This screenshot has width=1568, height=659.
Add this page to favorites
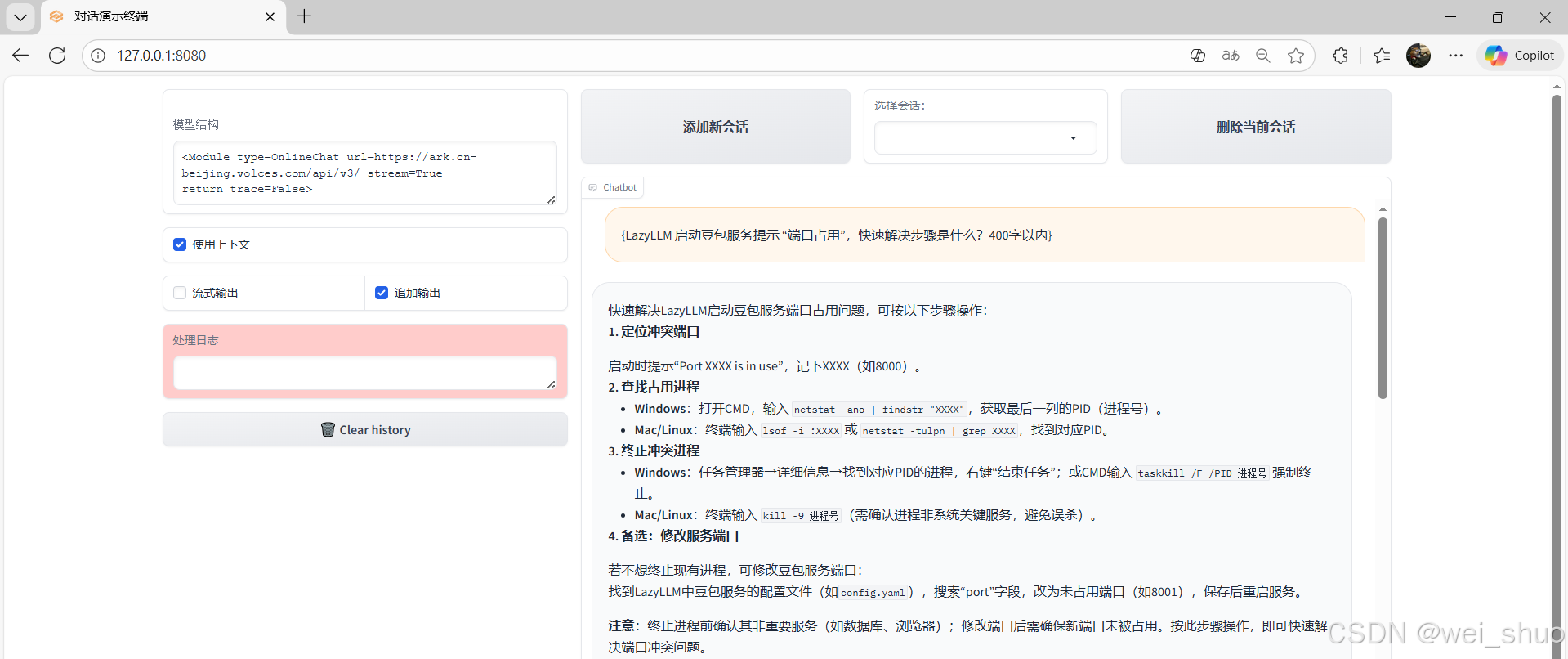pyautogui.click(x=1296, y=56)
